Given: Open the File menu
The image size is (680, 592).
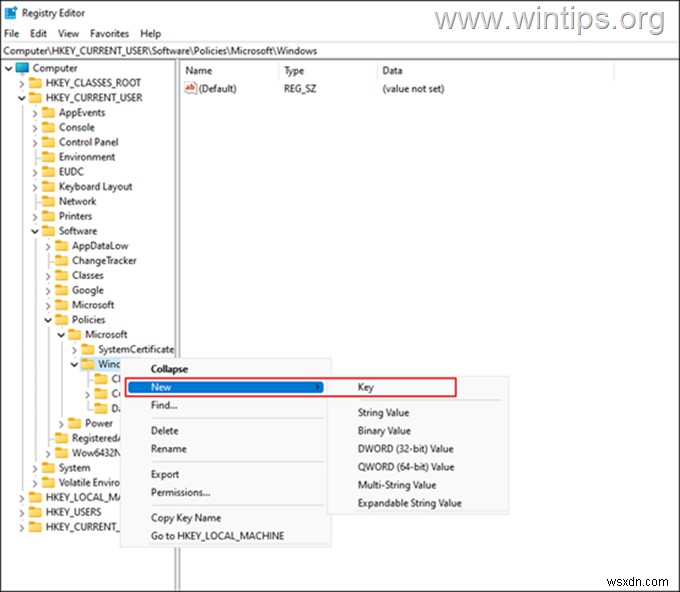Looking at the screenshot, I should point(11,33).
